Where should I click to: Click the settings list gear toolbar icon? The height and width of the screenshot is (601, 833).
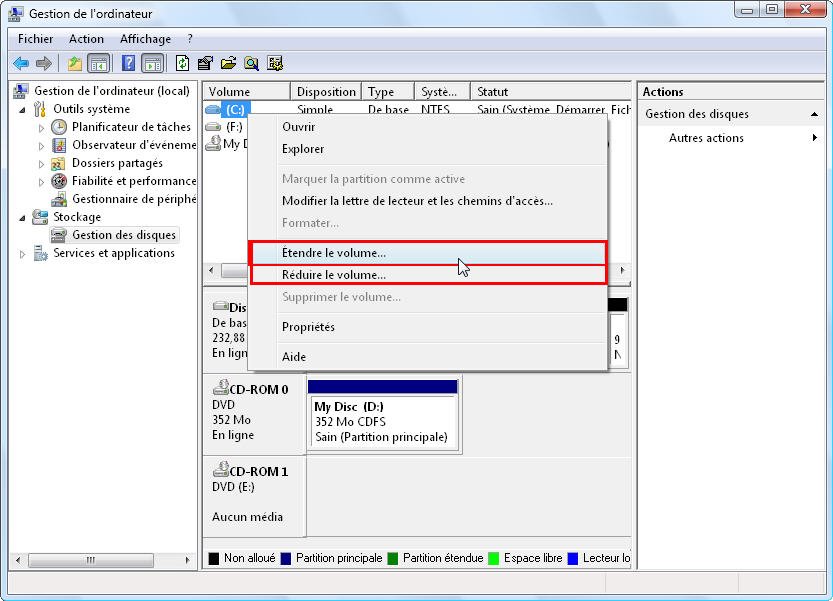pyautogui.click(x=275, y=64)
